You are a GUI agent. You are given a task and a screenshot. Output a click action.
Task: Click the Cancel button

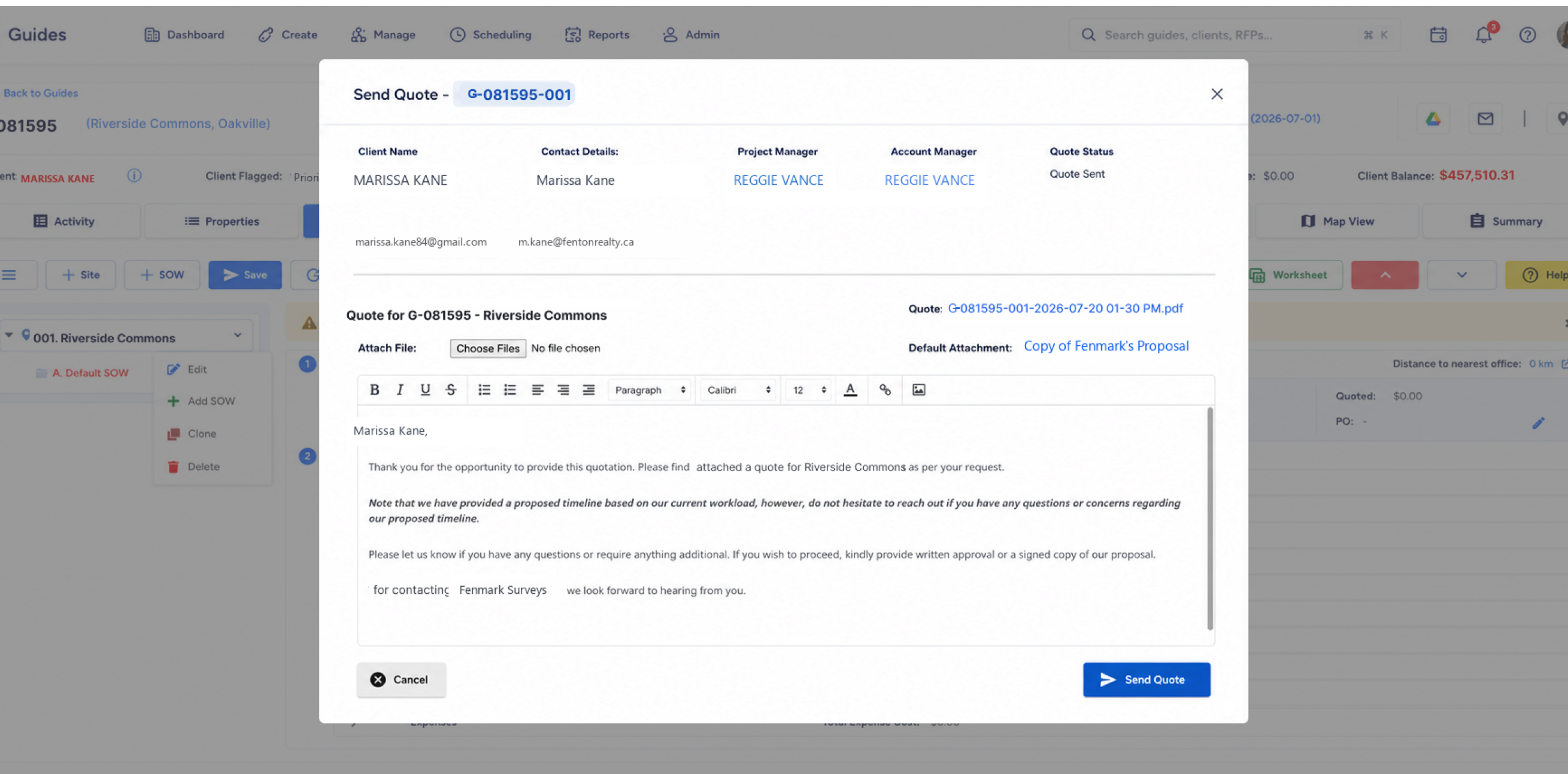(x=401, y=679)
